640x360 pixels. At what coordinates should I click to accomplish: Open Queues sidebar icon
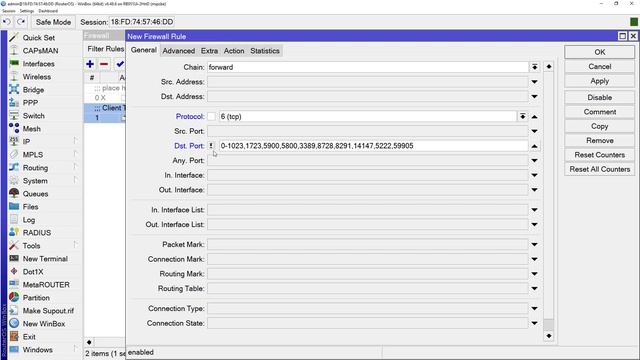(14, 193)
